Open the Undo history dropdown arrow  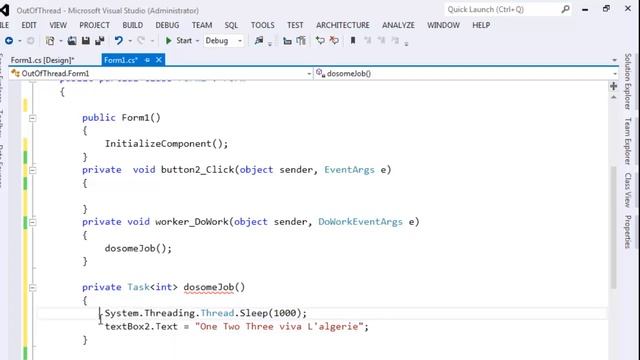(x=130, y=41)
